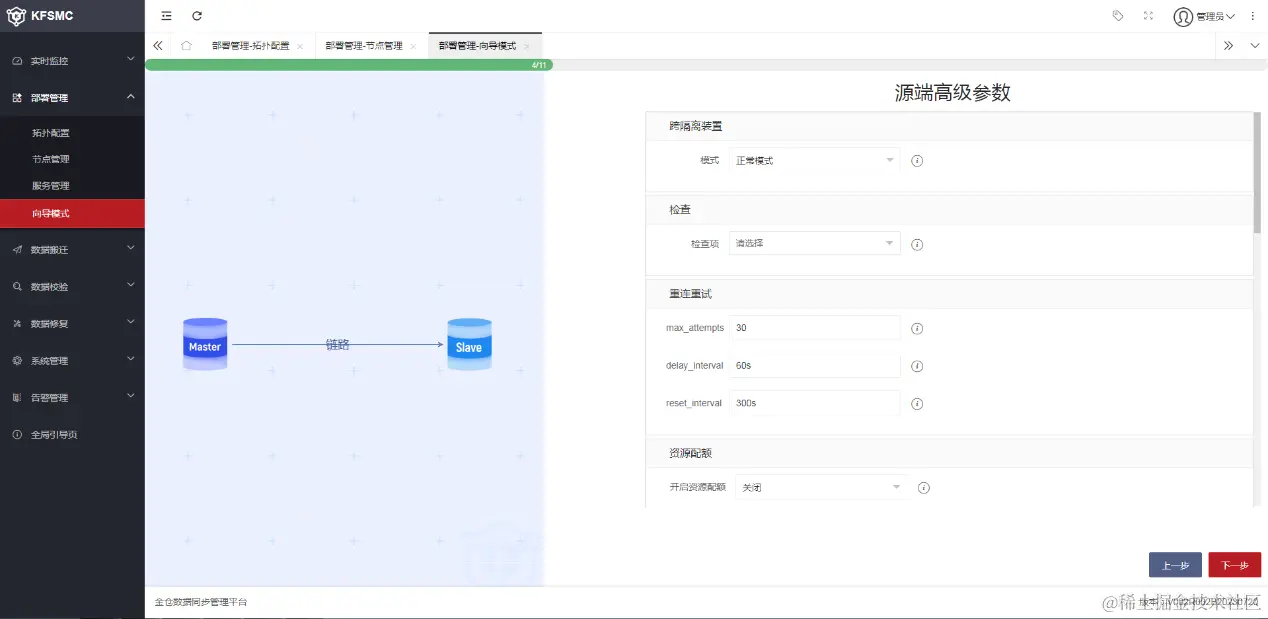
Task: Select the Slave database node icon
Action: point(469,345)
